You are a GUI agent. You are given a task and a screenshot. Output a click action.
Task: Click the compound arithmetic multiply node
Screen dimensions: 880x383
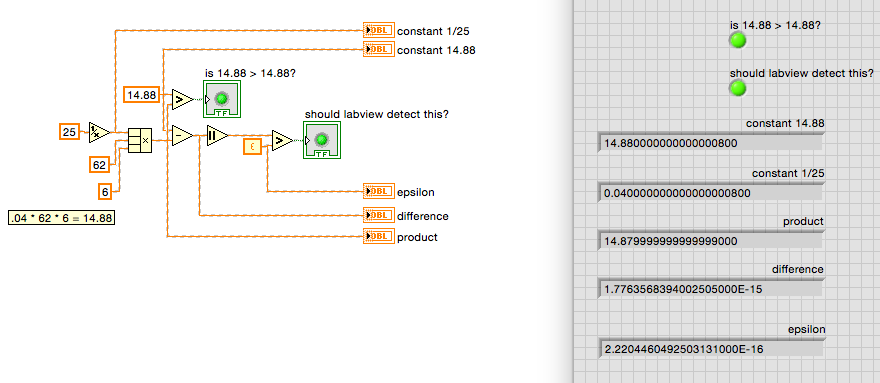click(140, 140)
